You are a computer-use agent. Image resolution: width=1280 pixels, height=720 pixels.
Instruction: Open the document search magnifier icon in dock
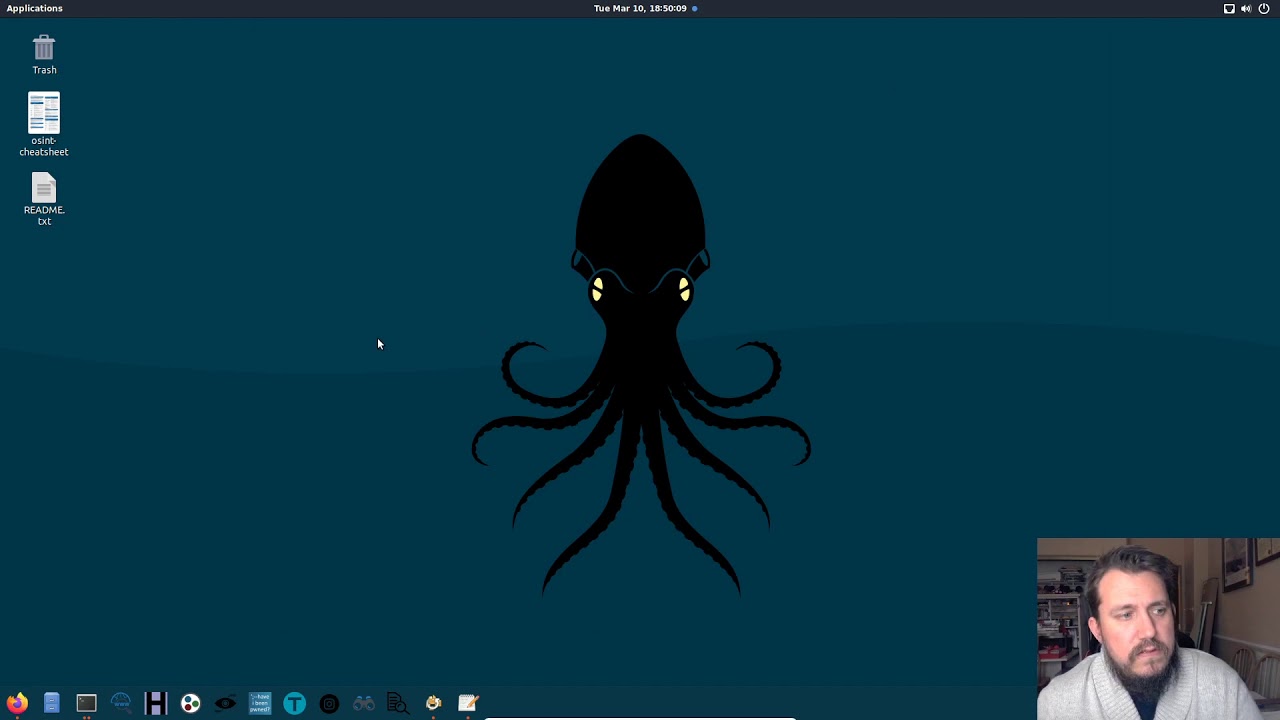point(398,703)
